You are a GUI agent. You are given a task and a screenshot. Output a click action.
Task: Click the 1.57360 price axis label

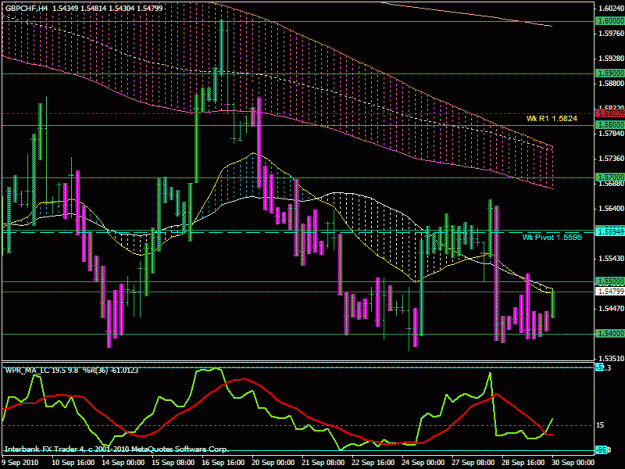tap(611, 159)
